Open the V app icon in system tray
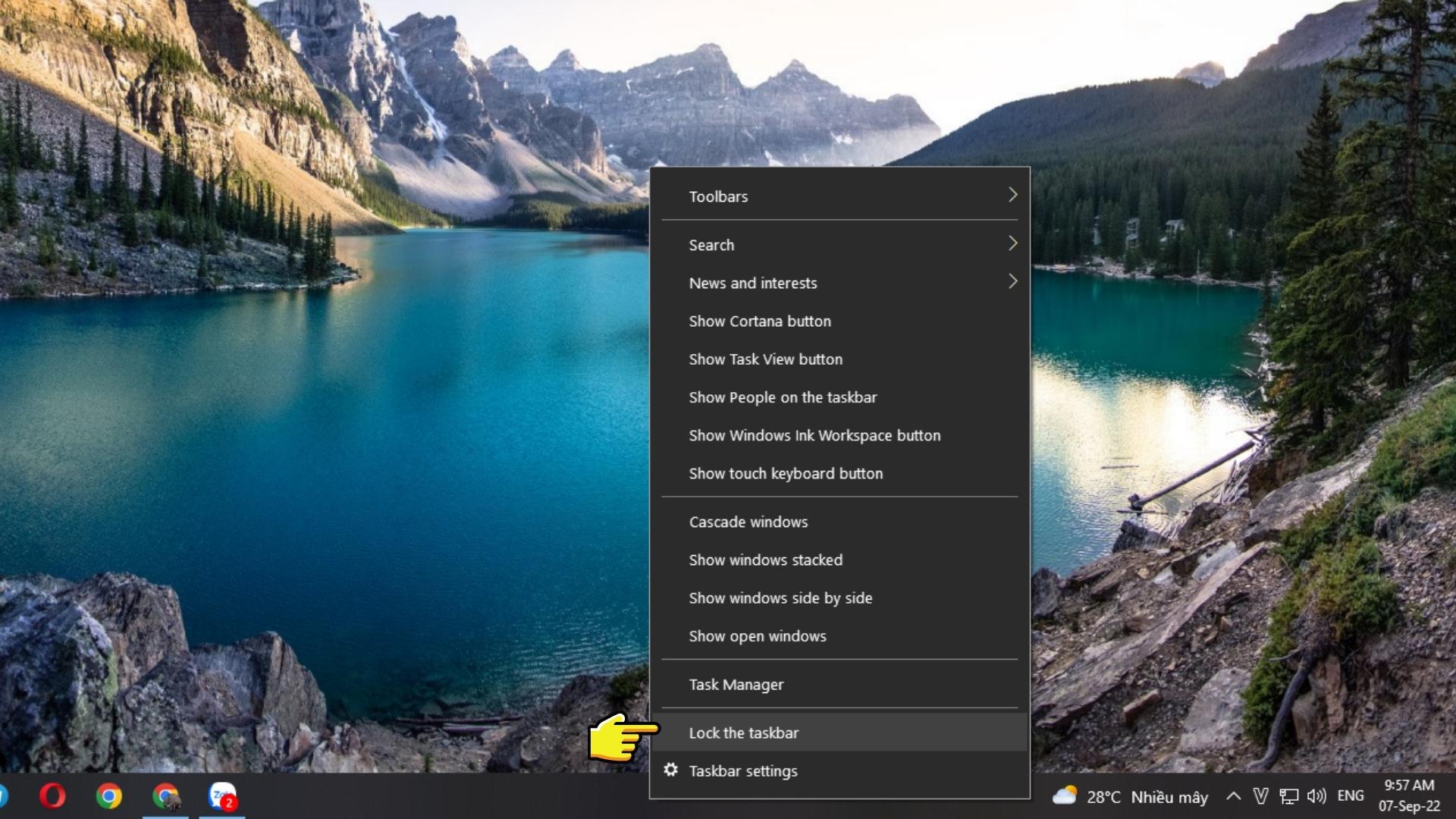1456x819 pixels. (1261, 795)
